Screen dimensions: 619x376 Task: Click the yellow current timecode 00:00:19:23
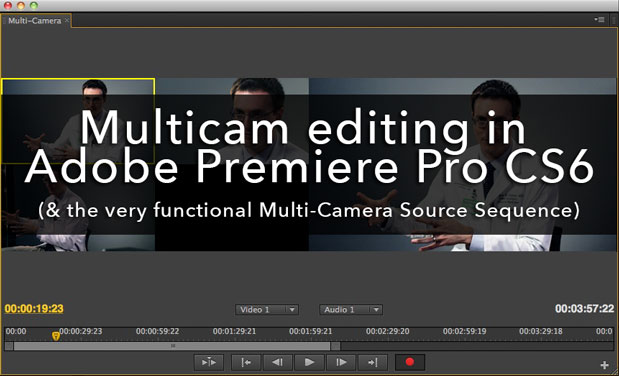[x=34, y=308]
